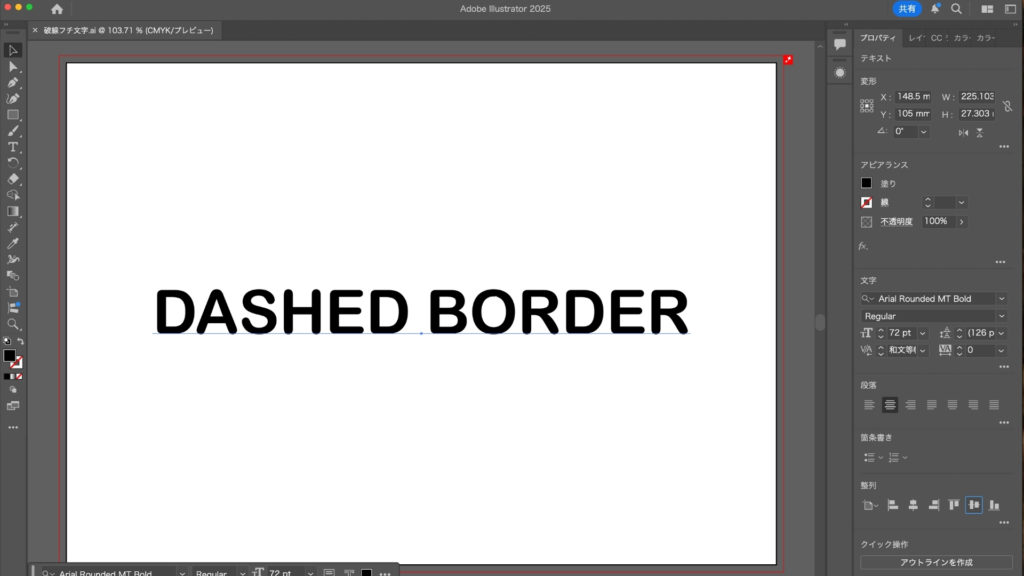Open the Arial Rounded MT Bold font dropdown

pos(1001,298)
